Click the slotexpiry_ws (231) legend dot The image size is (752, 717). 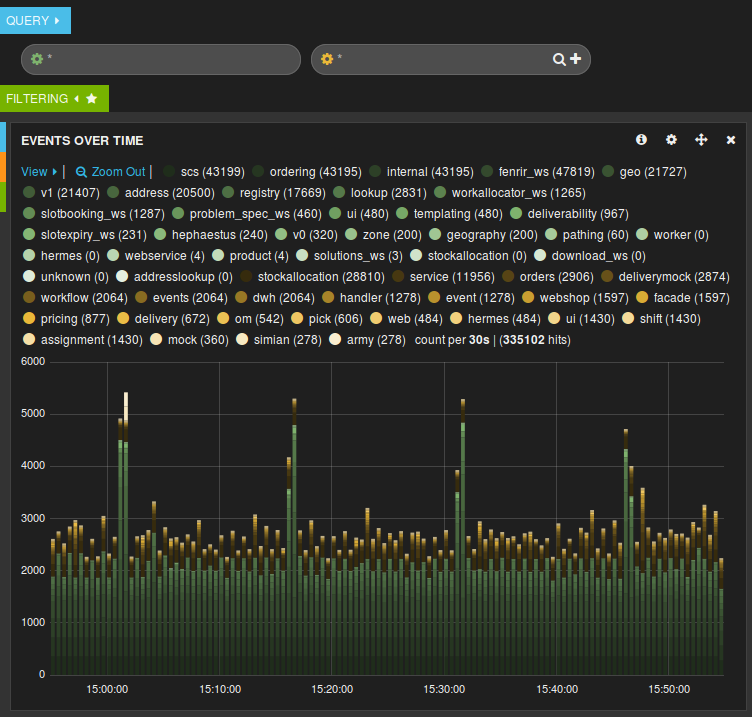point(29,234)
